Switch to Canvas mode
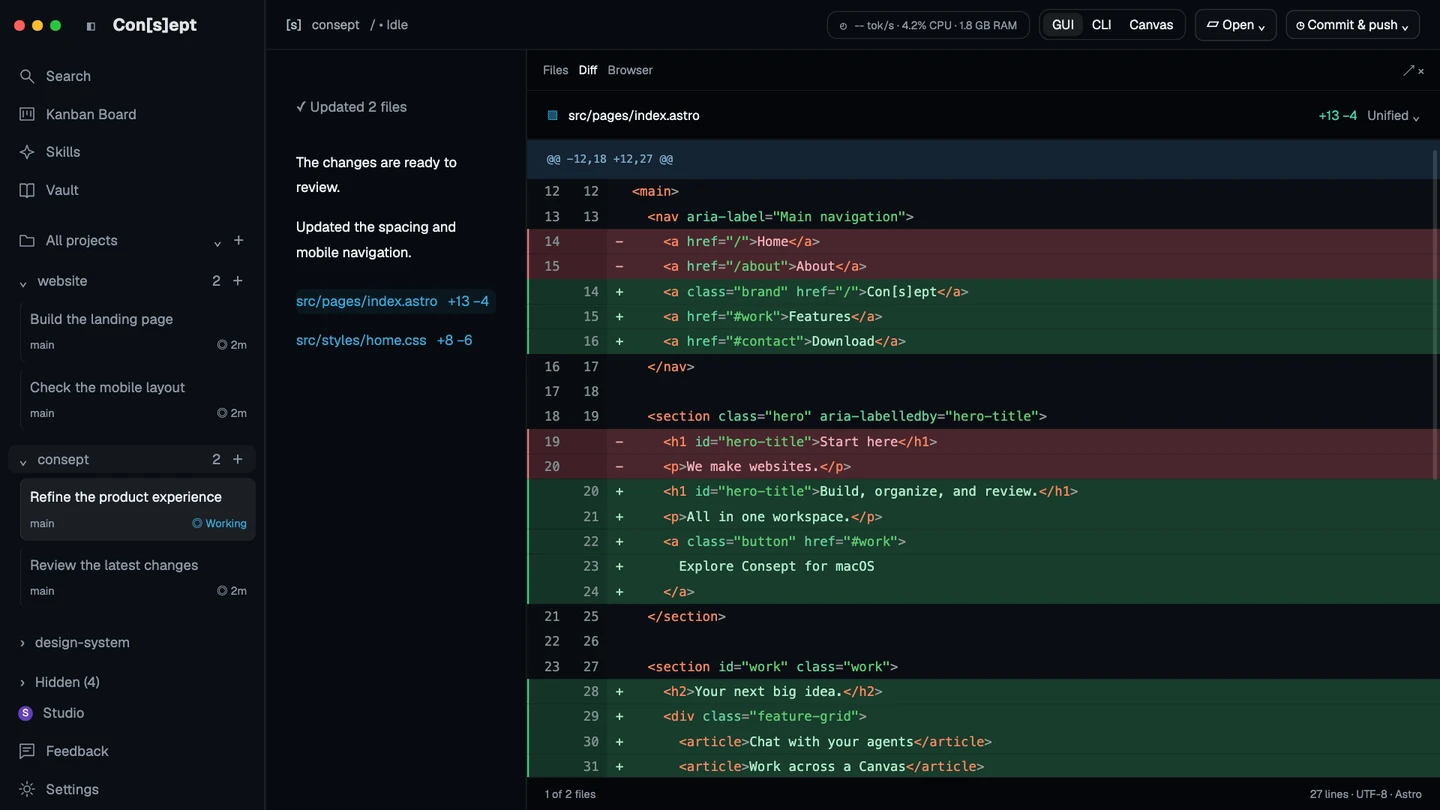This screenshot has width=1440, height=810. [x=1151, y=25]
